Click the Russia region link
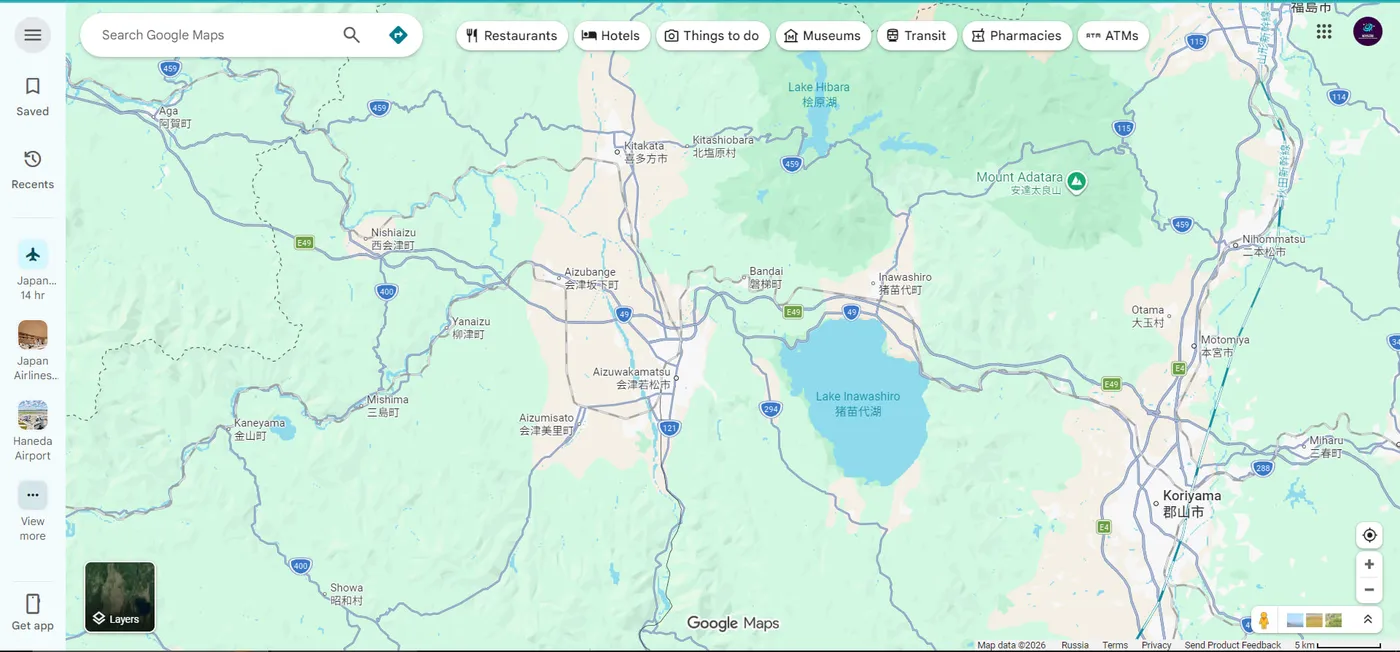1400x652 pixels. point(1075,645)
